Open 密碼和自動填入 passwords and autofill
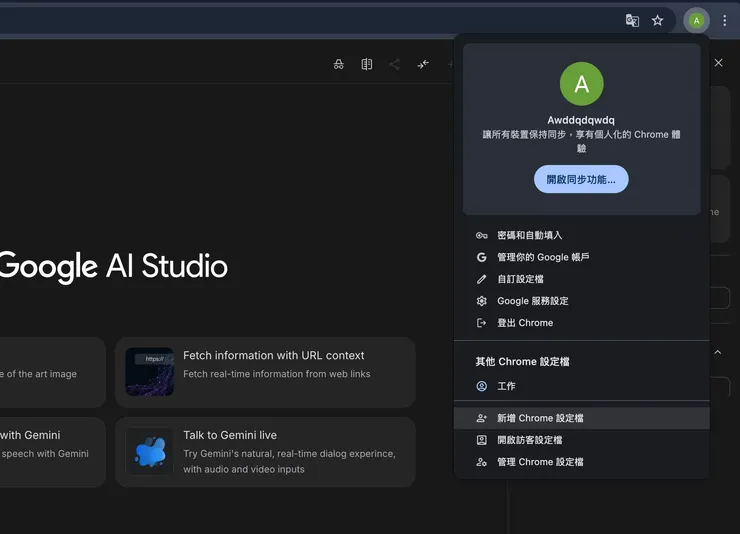 [529, 235]
